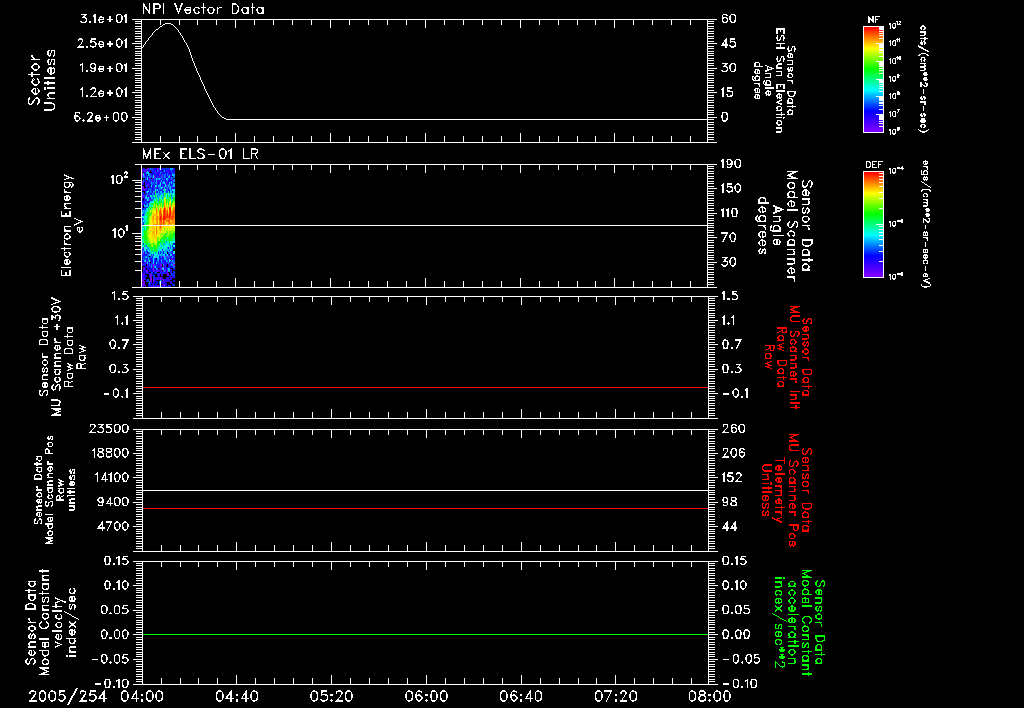The width and height of the screenshot is (1024, 708).
Task: Click the '1.2e+01' sector tick value
Action: pos(104,93)
